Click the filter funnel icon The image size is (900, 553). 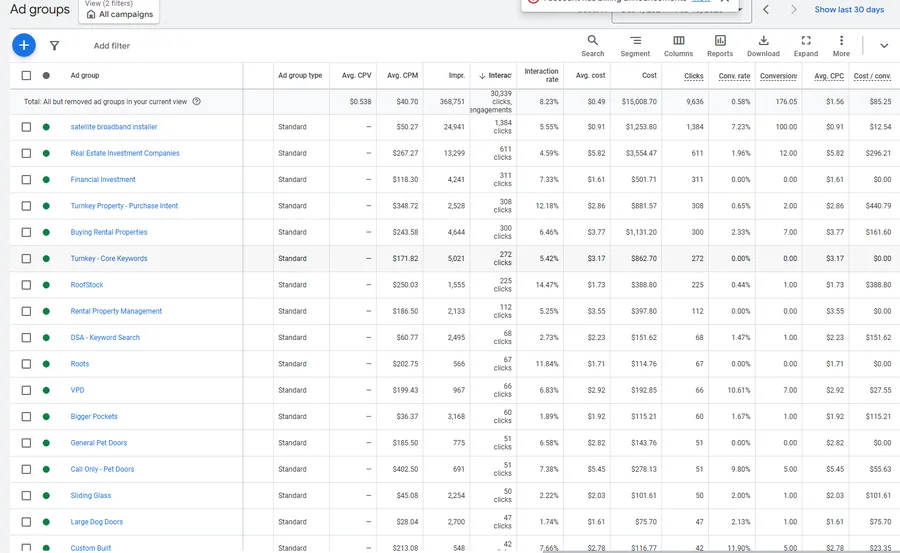tap(54, 45)
